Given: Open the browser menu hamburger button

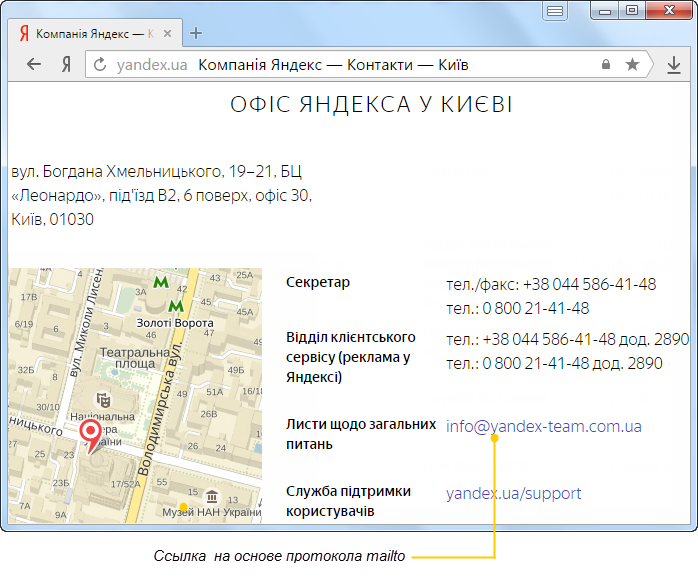Looking at the screenshot, I should pyautogui.click(x=555, y=11).
